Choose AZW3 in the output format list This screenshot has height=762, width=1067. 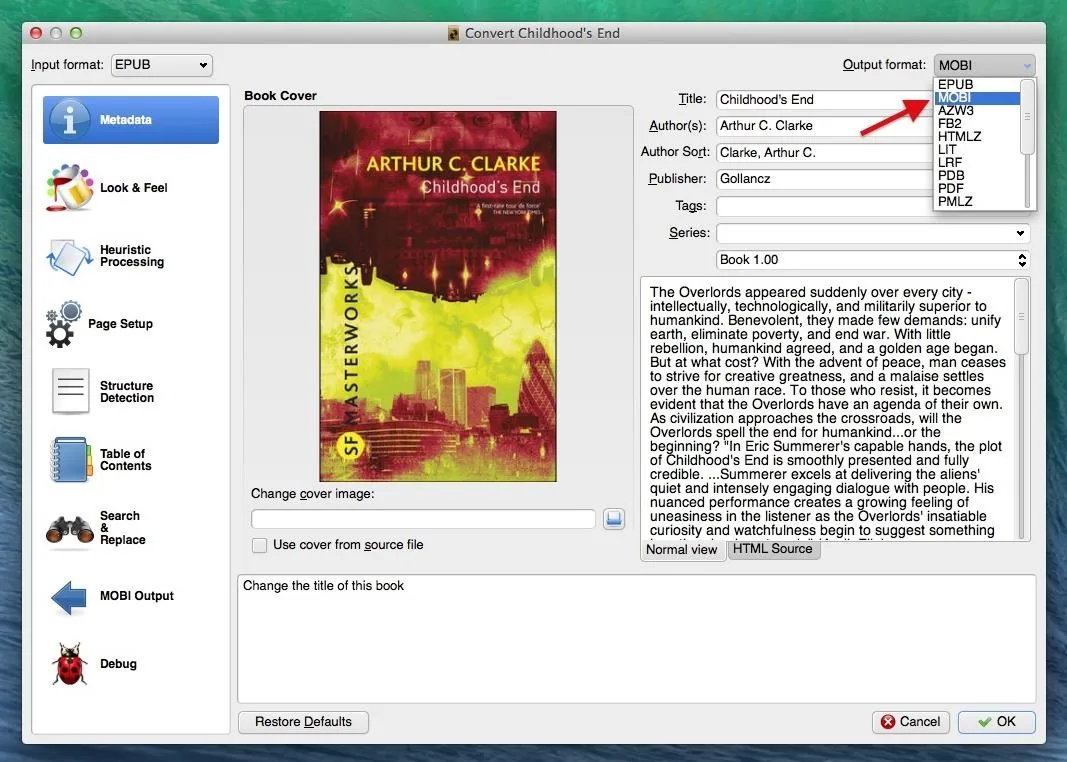(x=976, y=110)
